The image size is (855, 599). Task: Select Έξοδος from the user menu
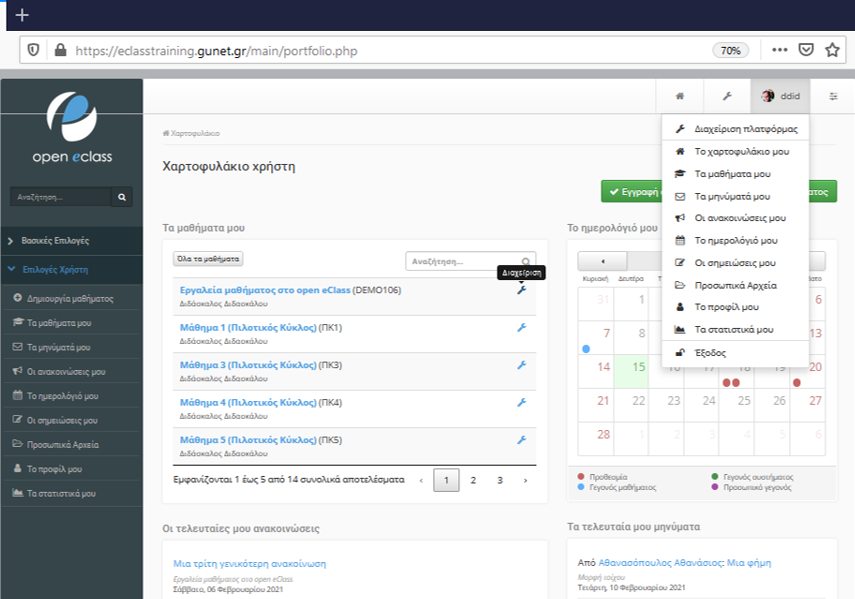[x=709, y=353]
